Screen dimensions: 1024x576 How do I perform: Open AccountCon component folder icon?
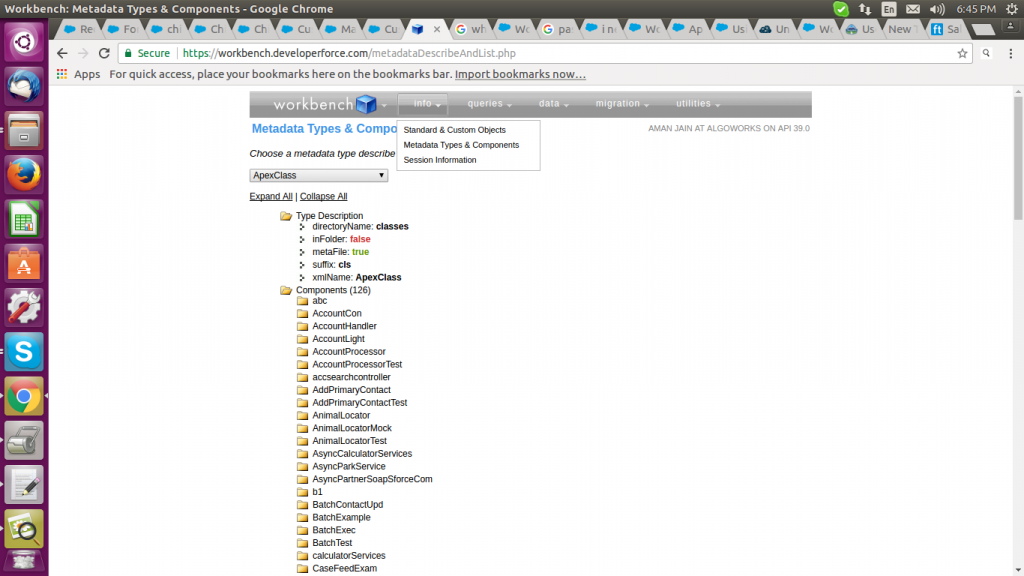302,313
